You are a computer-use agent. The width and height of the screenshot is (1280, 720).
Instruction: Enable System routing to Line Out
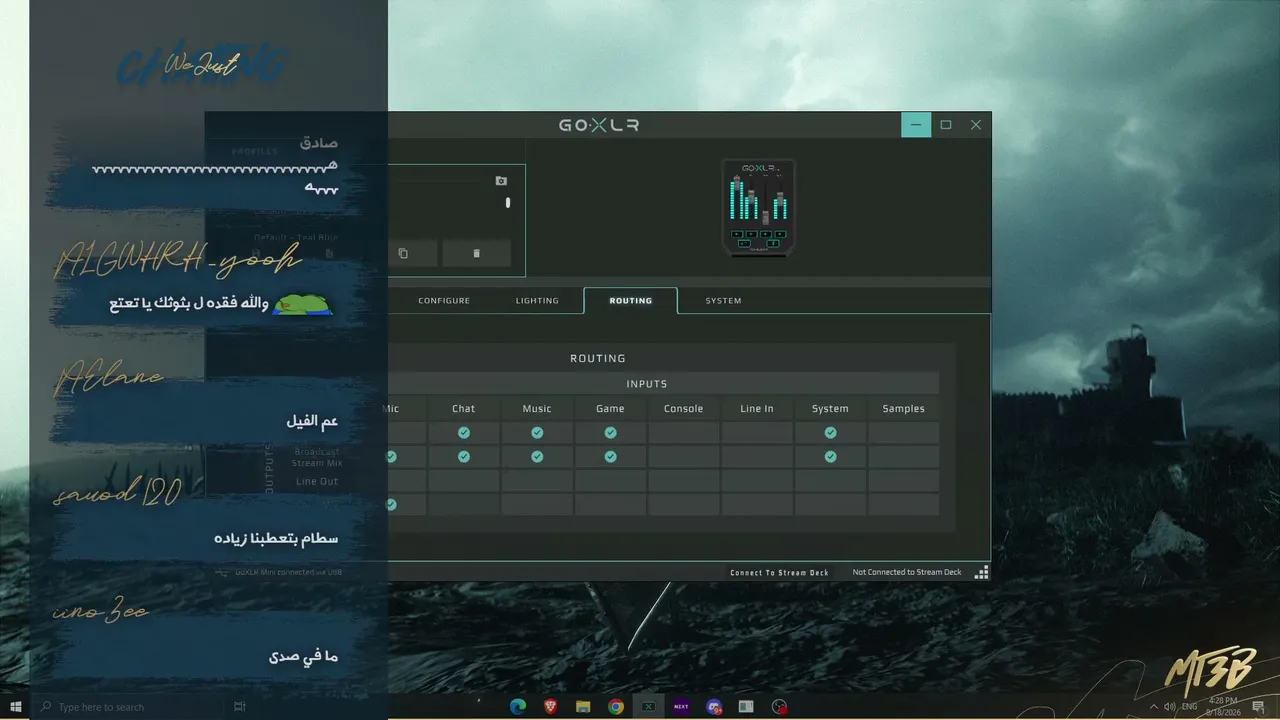[830, 481]
